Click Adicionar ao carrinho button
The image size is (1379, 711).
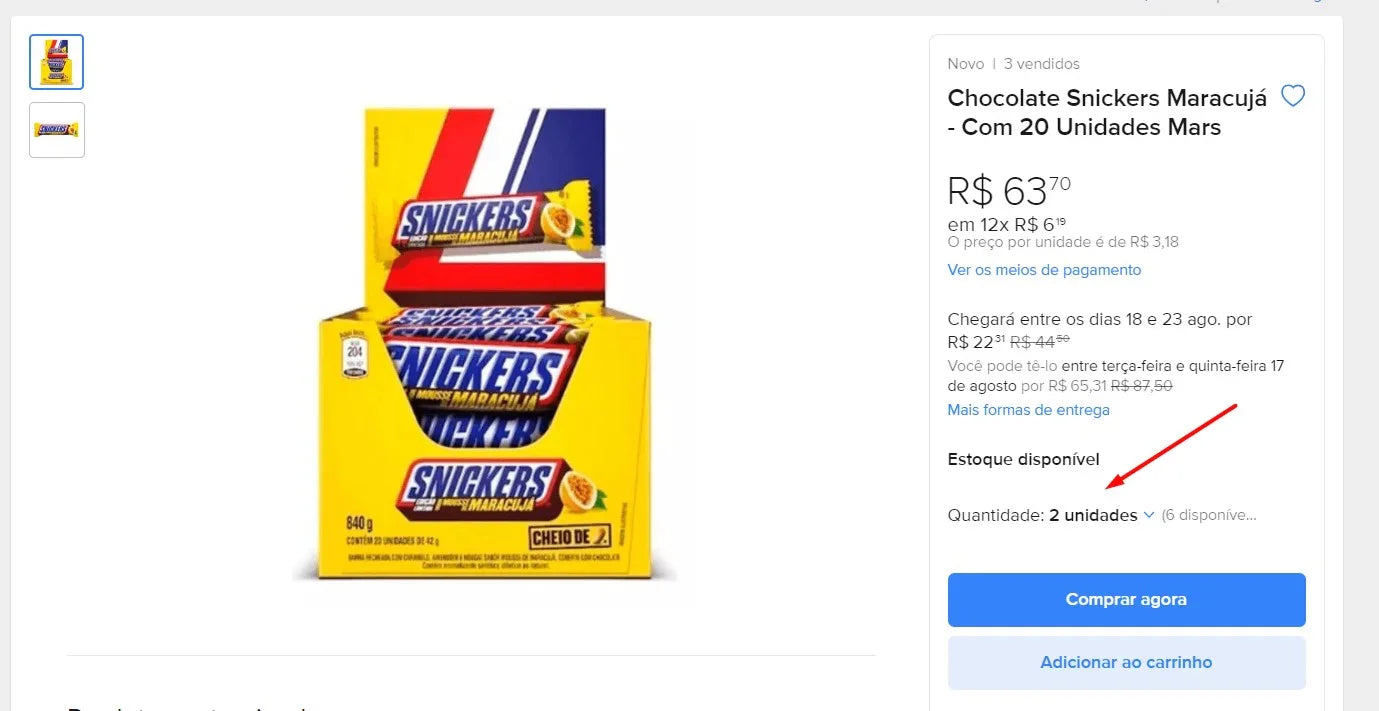coord(1126,662)
